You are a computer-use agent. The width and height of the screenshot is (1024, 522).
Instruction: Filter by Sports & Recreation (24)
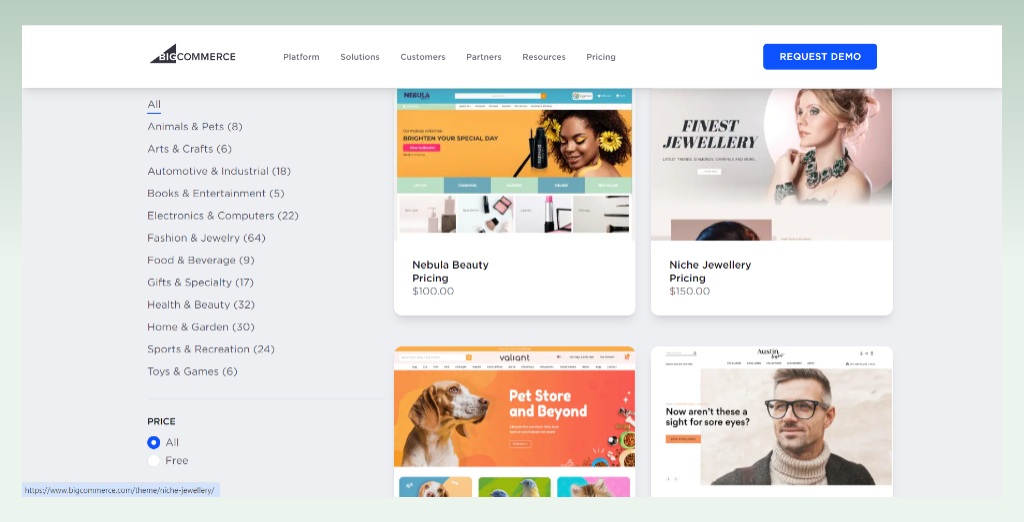(x=211, y=349)
